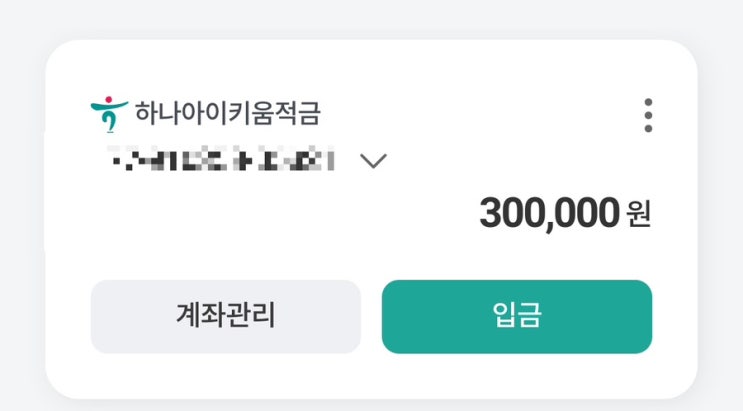Click the green and red Hana emblem
The width and height of the screenshot is (743, 411).
tap(109, 113)
